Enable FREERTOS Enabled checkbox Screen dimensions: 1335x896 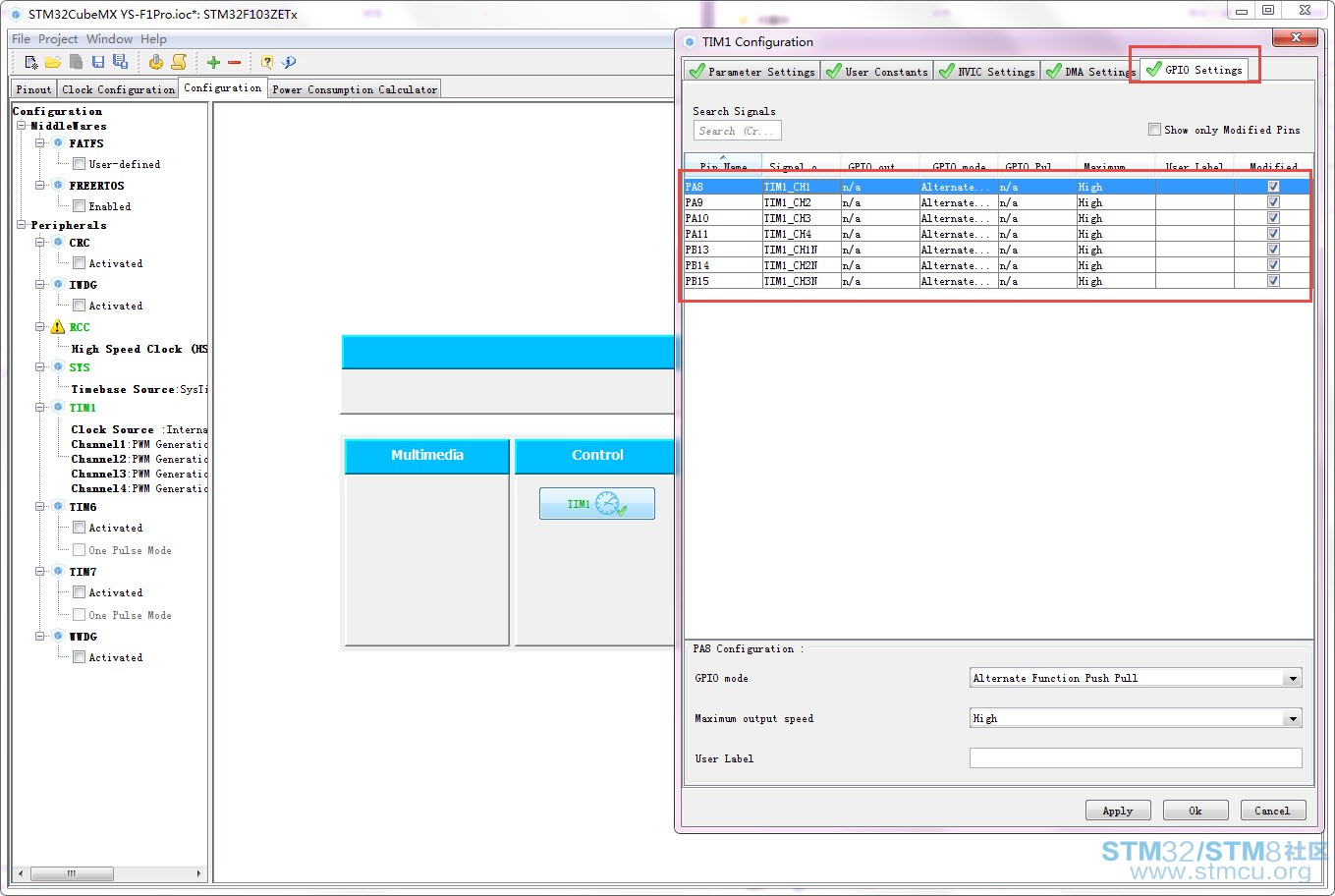(x=79, y=206)
